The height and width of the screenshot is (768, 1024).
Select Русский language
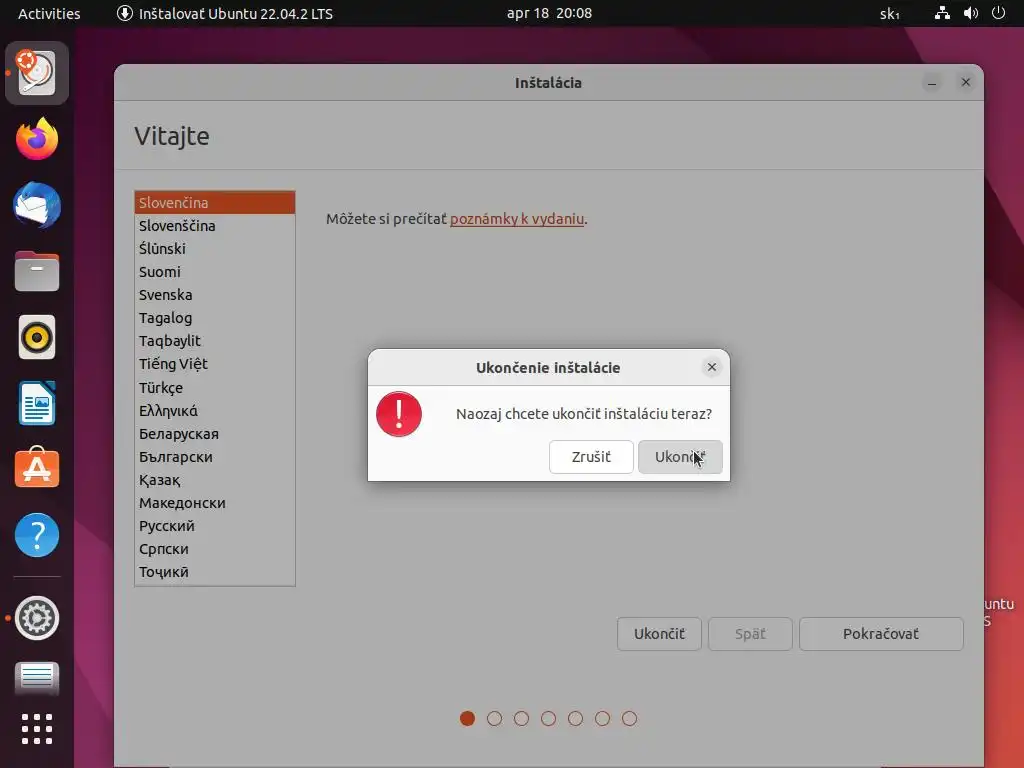pos(215,526)
